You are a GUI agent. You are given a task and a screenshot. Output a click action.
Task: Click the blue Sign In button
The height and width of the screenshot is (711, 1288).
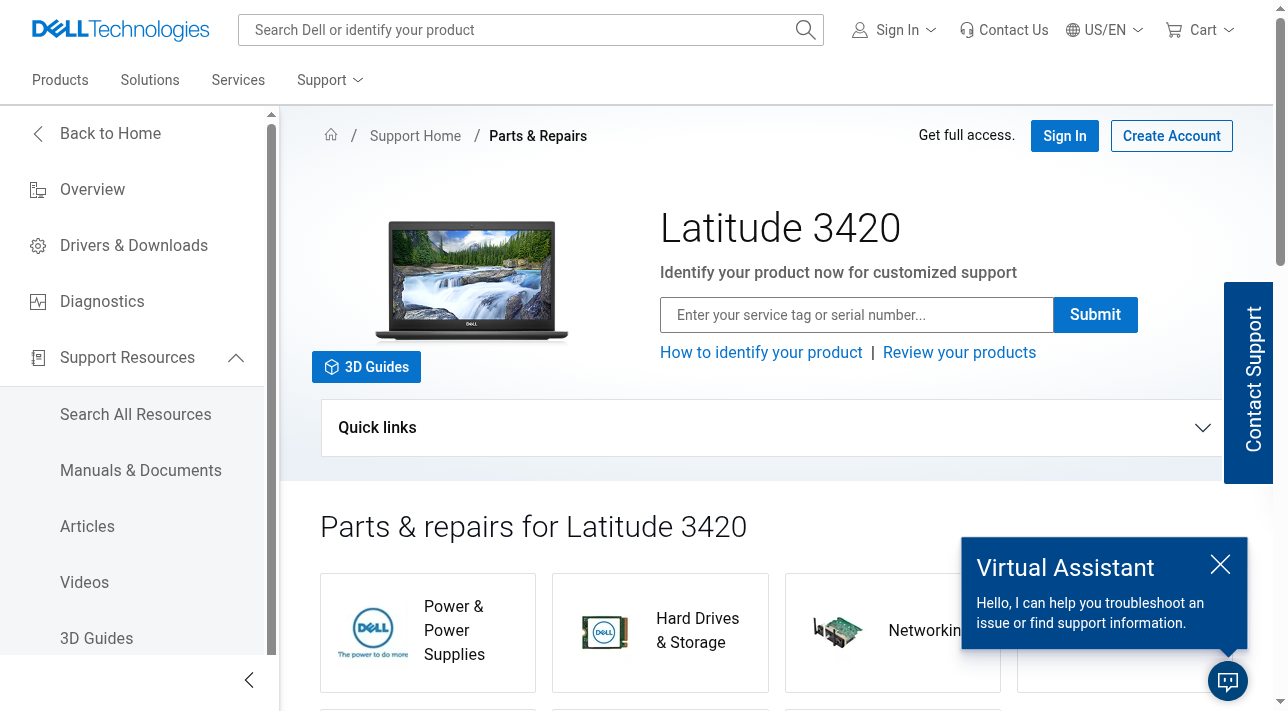[1065, 136]
